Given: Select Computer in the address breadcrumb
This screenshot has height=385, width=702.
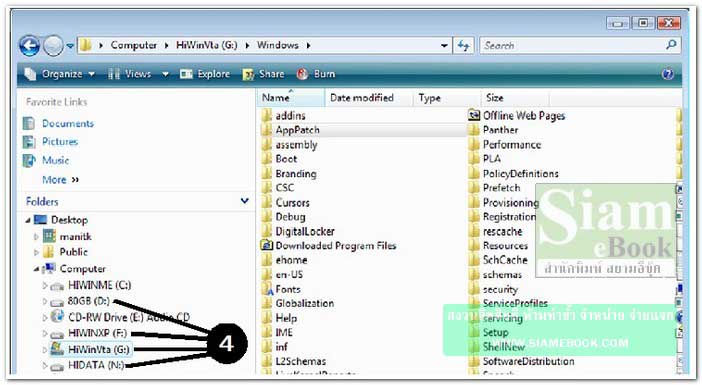Looking at the screenshot, I should (x=133, y=45).
